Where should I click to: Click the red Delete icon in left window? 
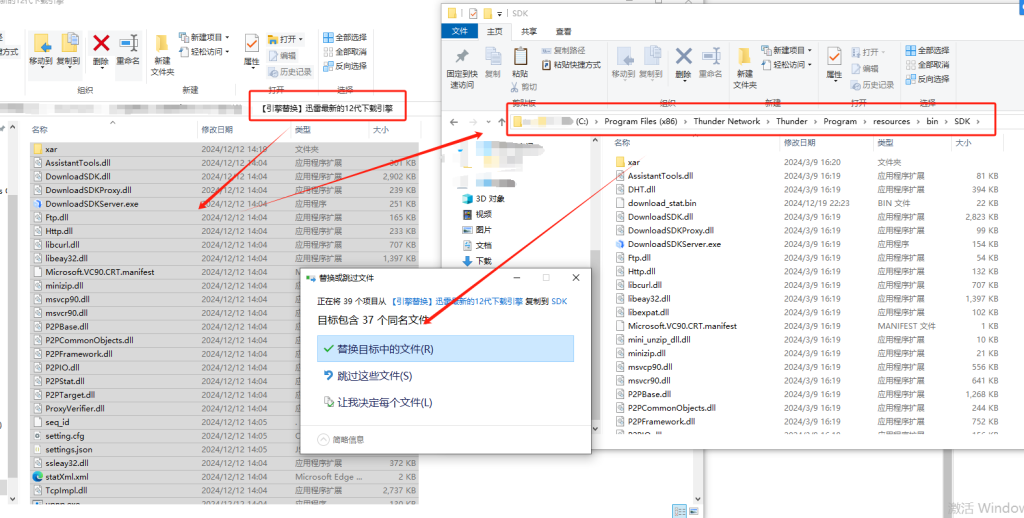click(101, 43)
